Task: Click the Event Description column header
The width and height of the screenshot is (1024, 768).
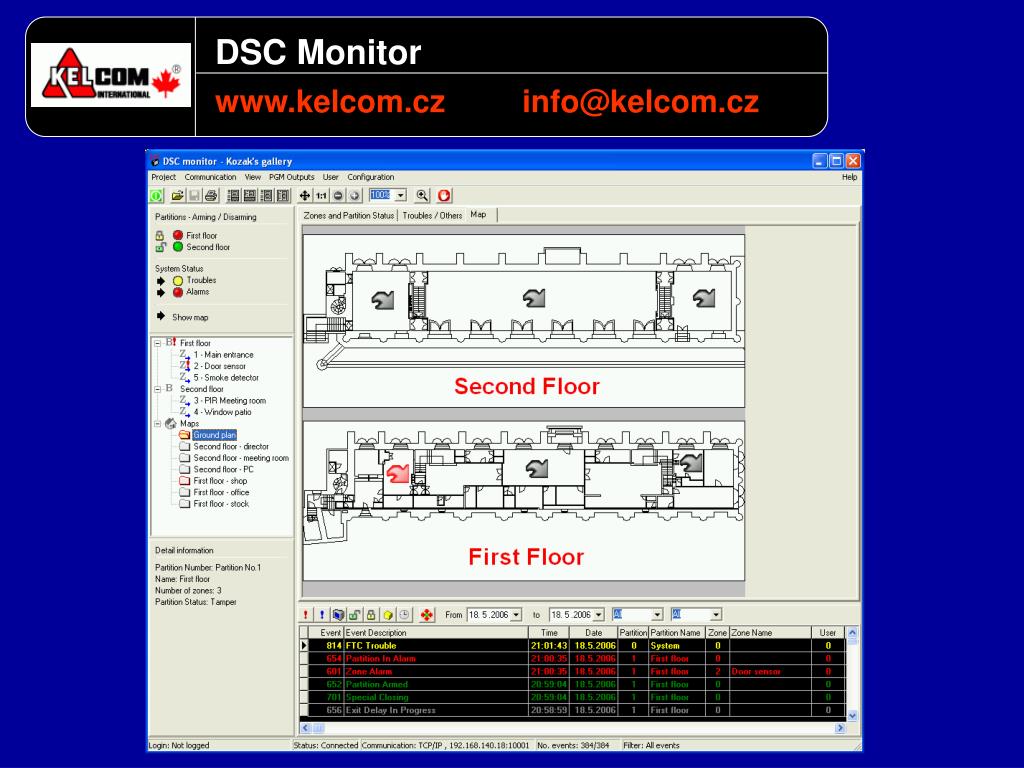Action: point(436,633)
